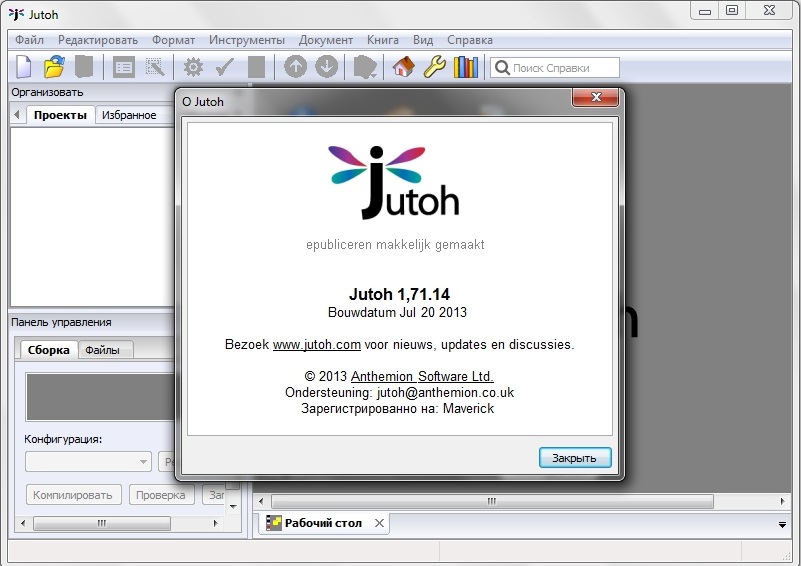This screenshot has width=801, height=566.
Task: Click the control panel horizontal scrollbar thumb
Action: (x=102, y=523)
